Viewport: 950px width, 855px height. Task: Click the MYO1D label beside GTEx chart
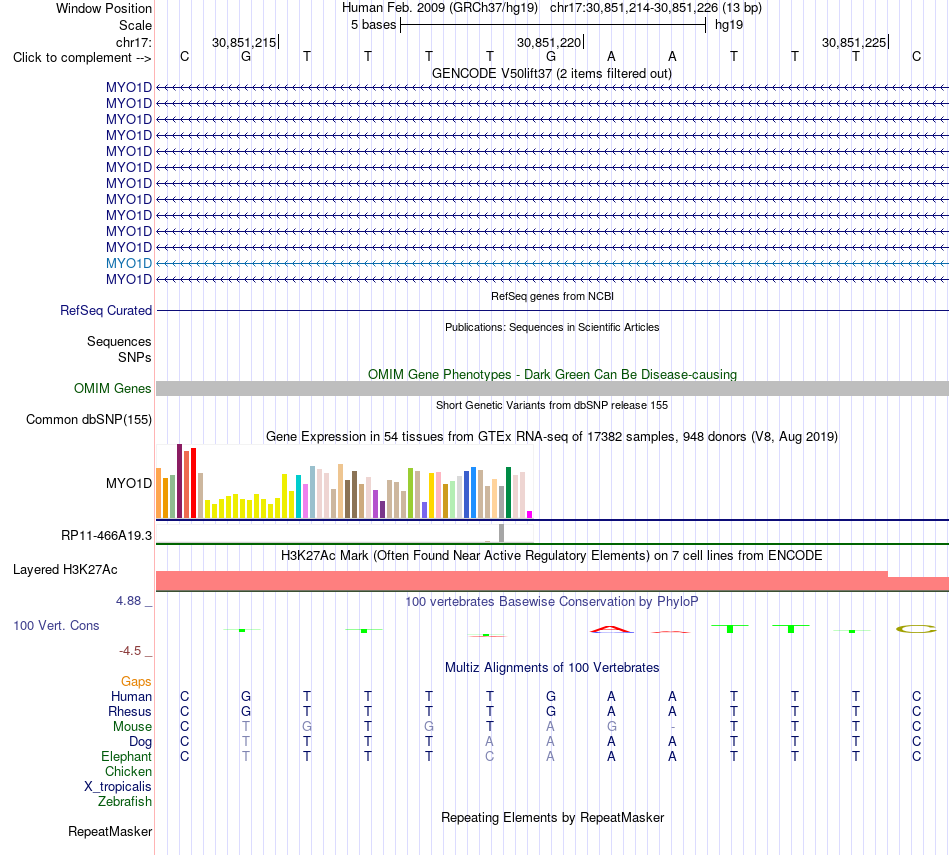click(128, 483)
